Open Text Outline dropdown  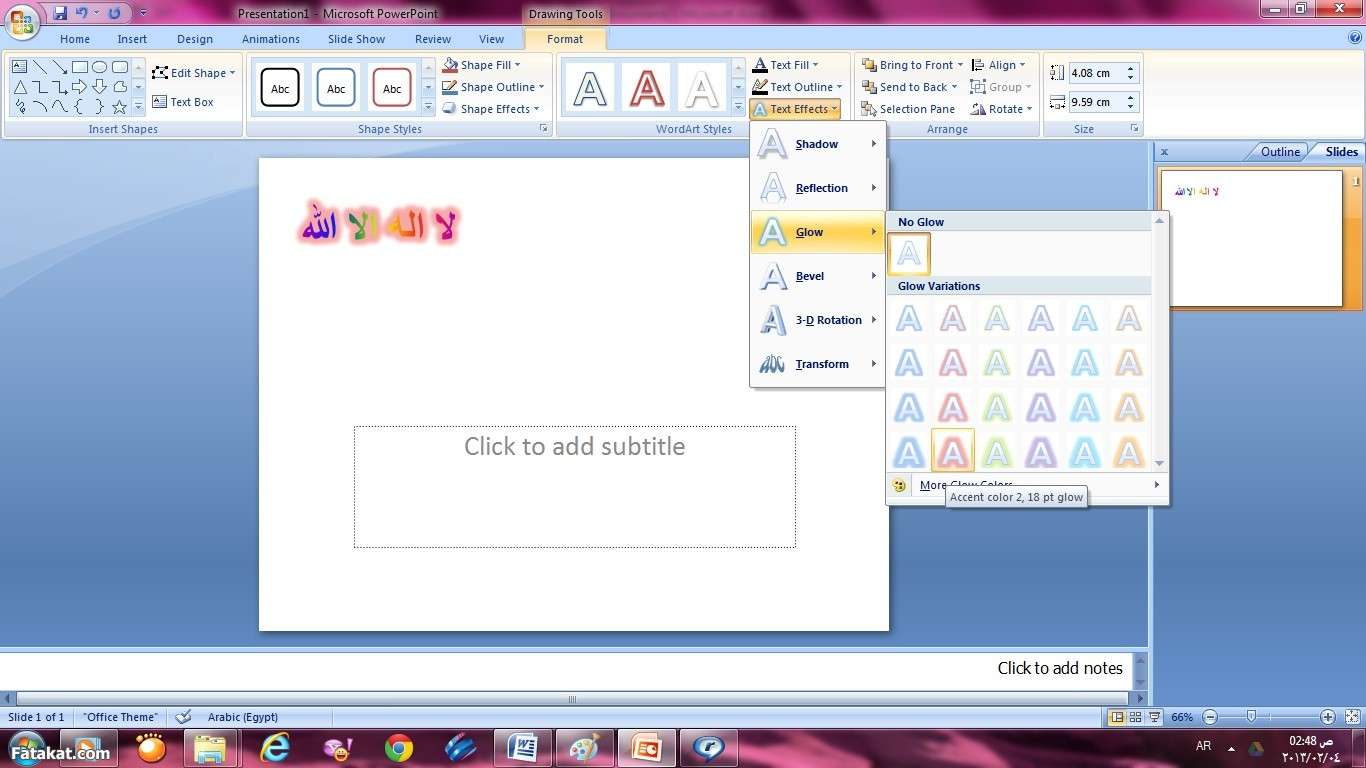pos(798,87)
